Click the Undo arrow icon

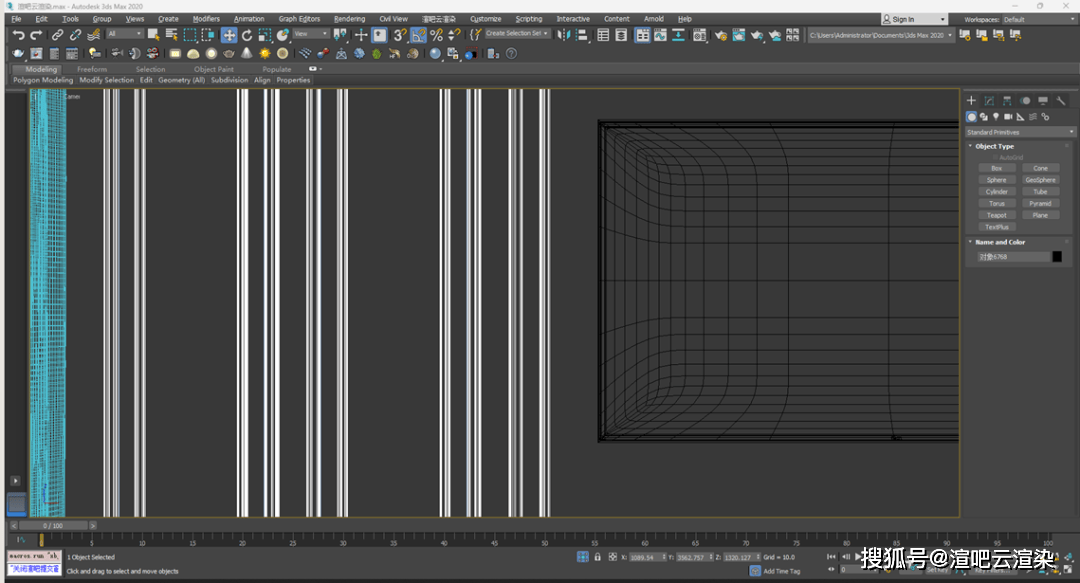coord(19,35)
